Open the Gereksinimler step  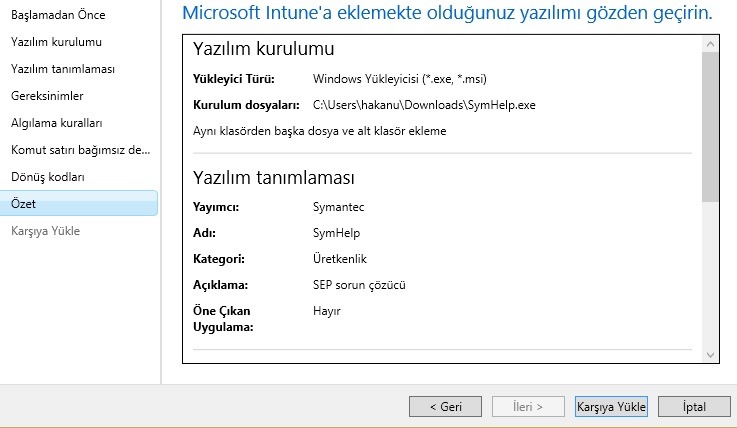point(47,96)
